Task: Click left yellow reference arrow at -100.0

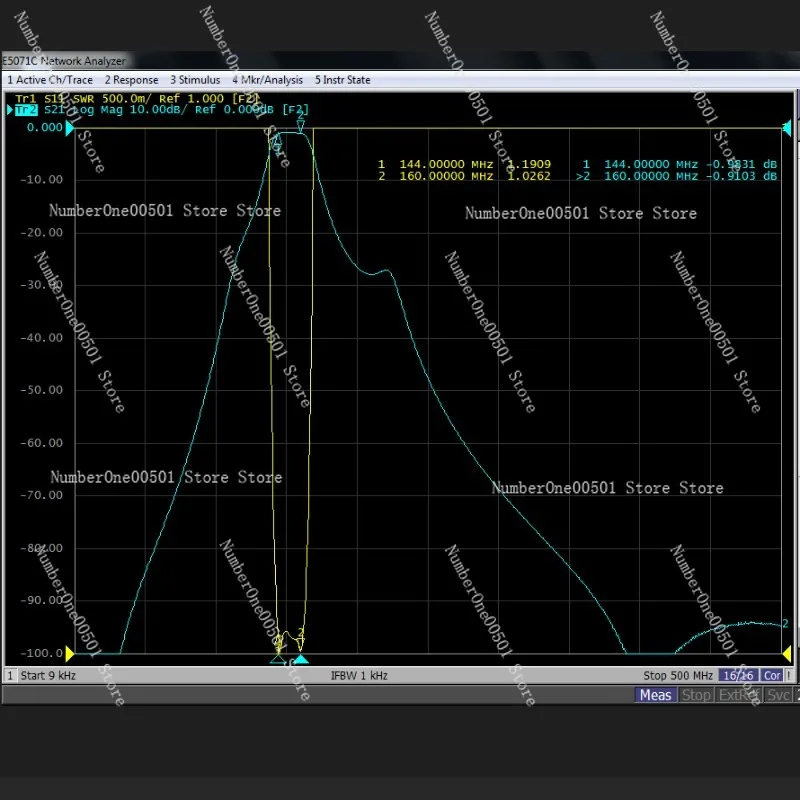Action: click(71, 654)
